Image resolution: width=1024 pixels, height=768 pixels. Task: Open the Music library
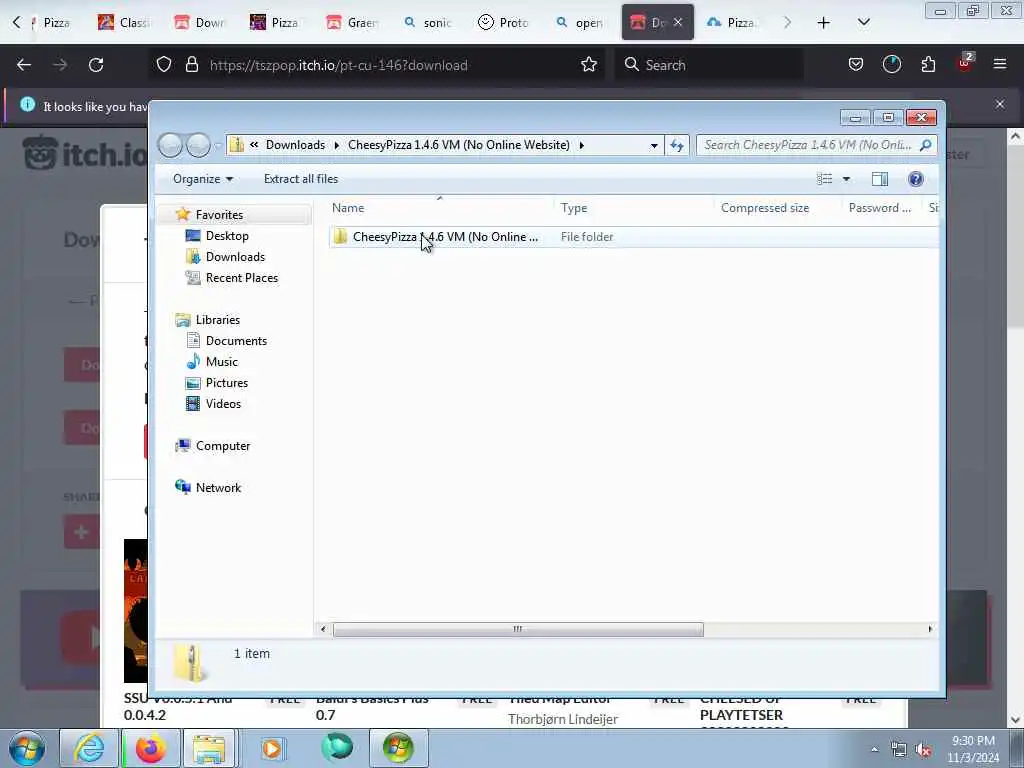[x=221, y=361]
